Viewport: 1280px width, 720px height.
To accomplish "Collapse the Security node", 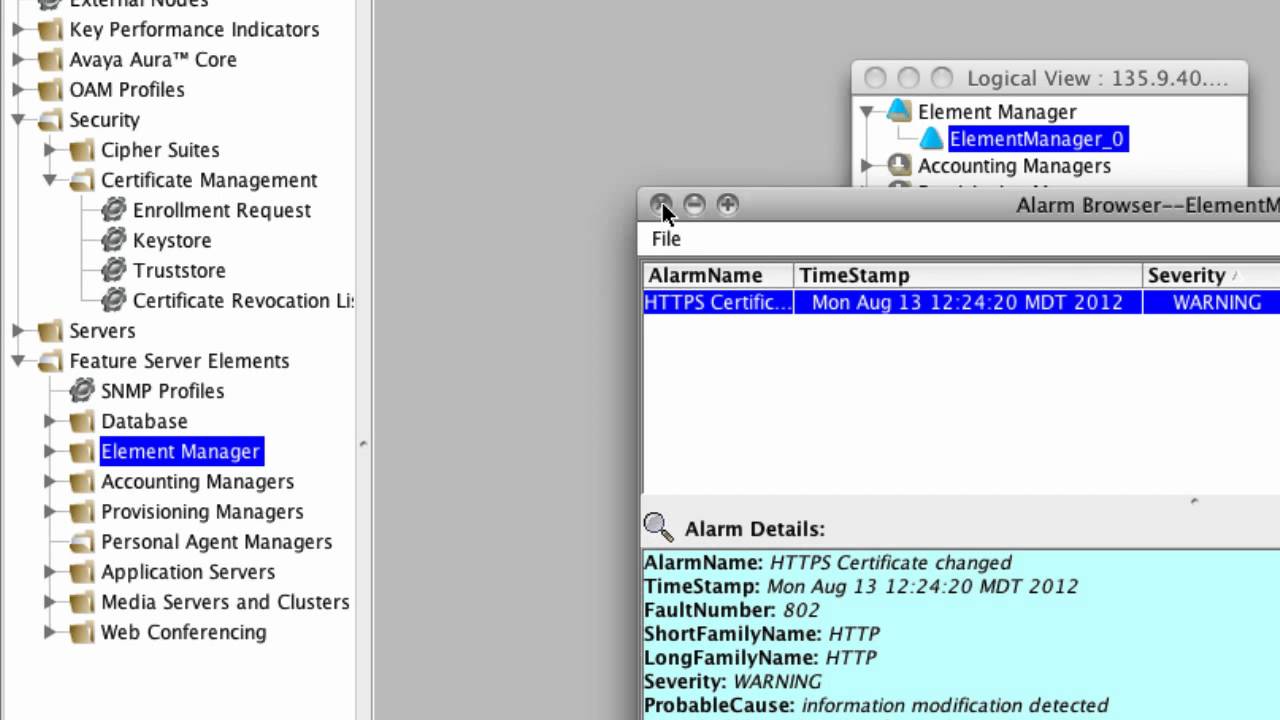I will pos(18,120).
